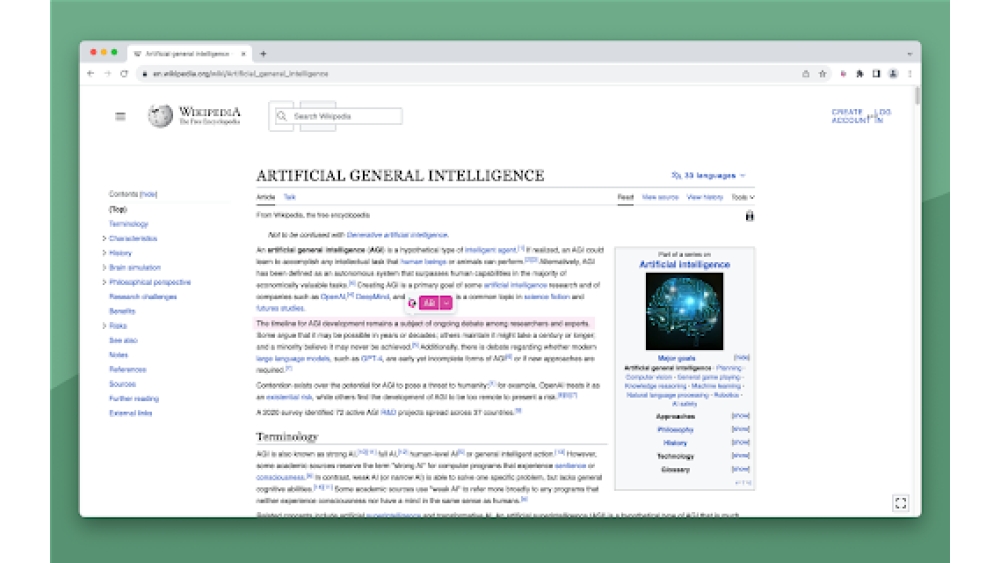Open Chrome three-dot menu
Screen dimensions: 1000x563
click(x=909, y=74)
